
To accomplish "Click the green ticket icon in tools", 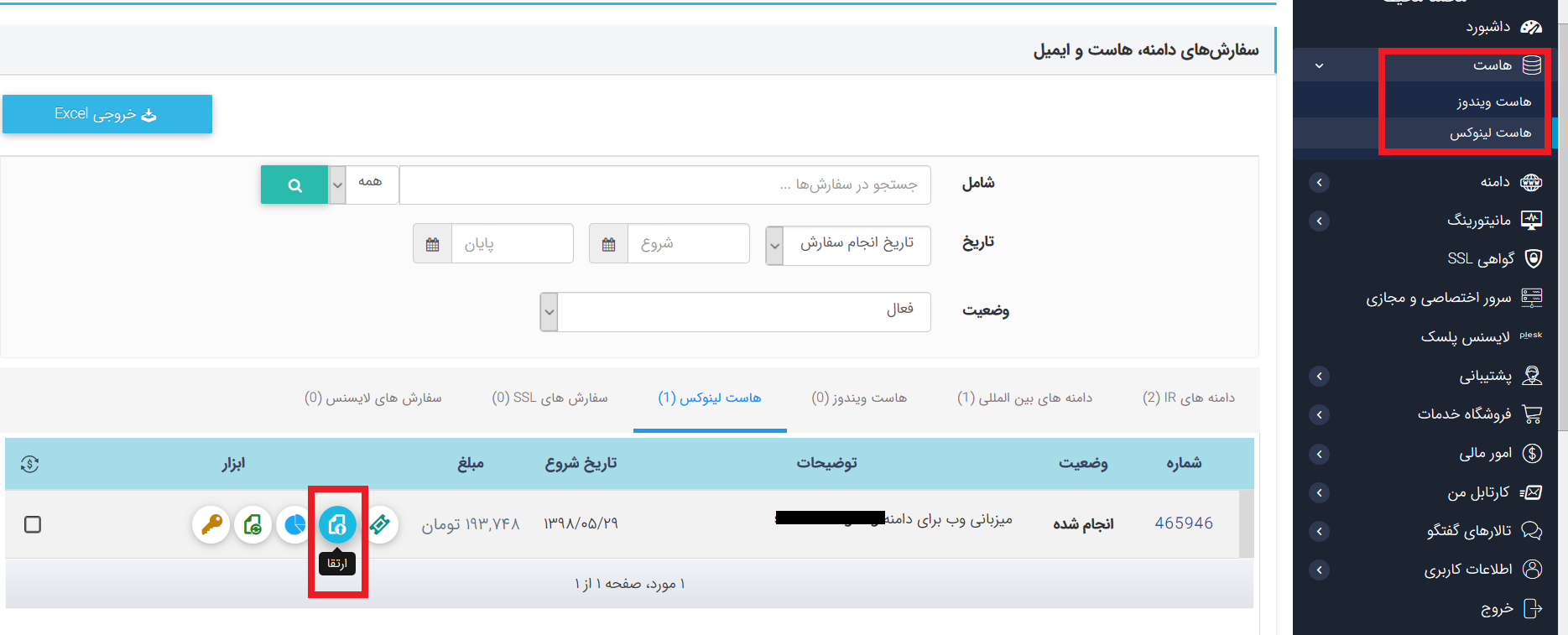I will coord(380,525).
